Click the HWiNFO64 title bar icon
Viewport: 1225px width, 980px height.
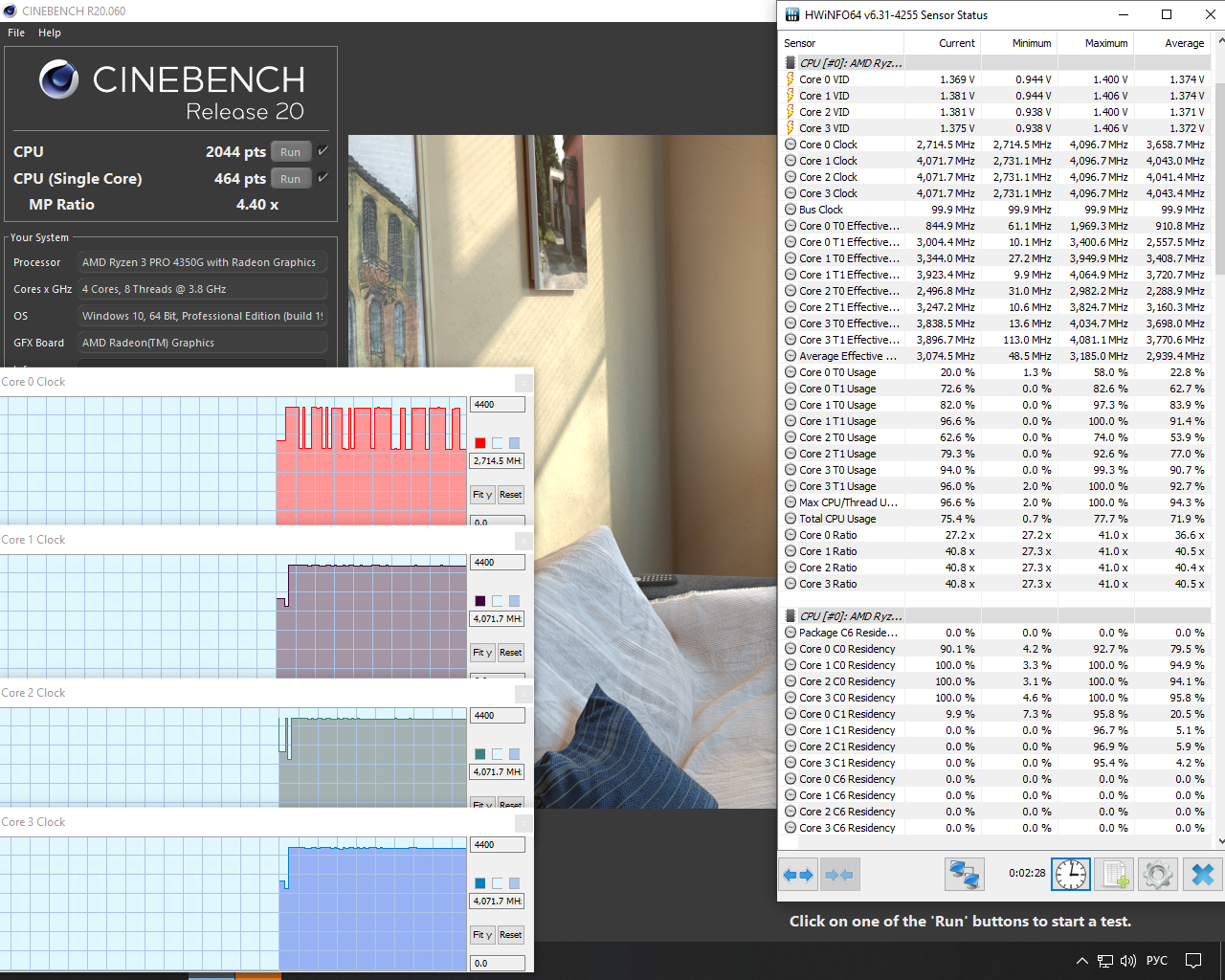[792, 14]
